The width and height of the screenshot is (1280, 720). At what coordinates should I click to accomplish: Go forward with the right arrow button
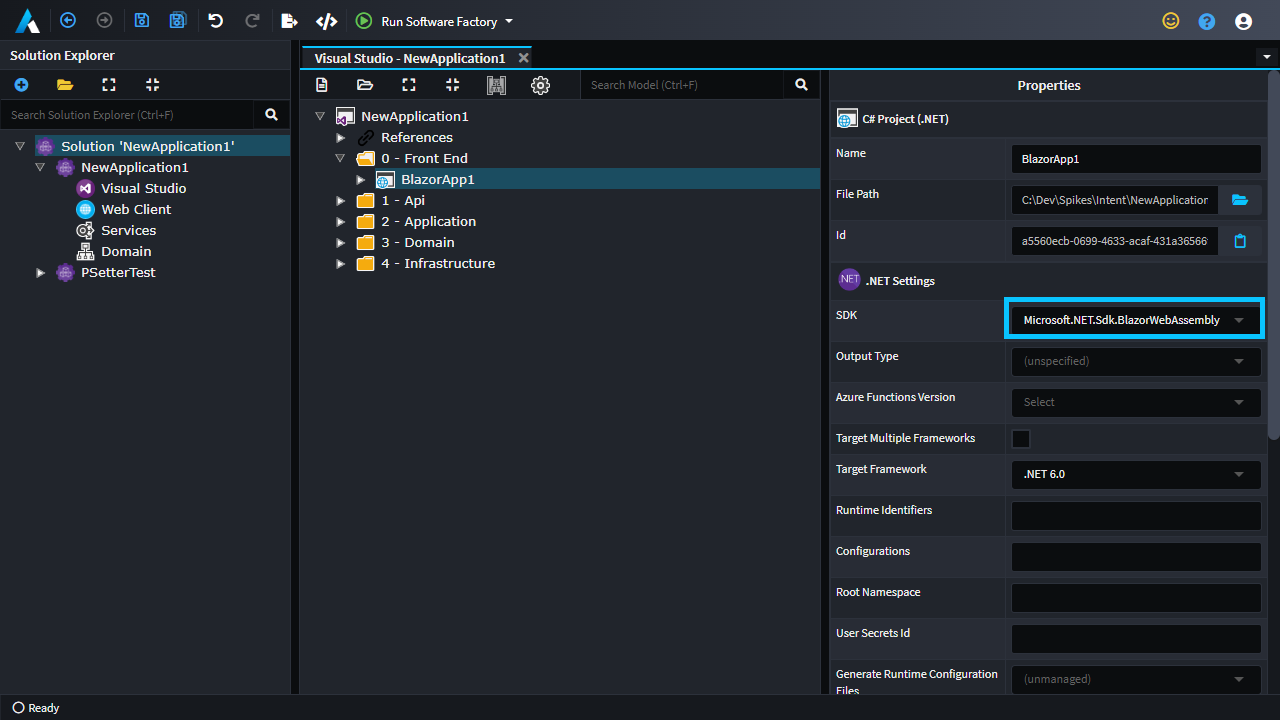[x=104, y=20]
